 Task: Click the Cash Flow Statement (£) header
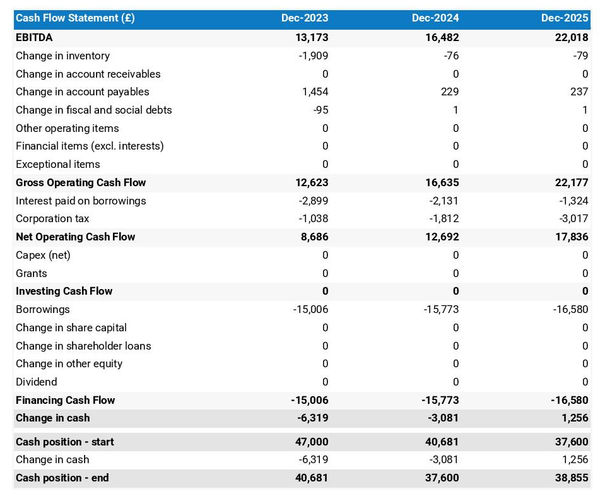(75, 18)
